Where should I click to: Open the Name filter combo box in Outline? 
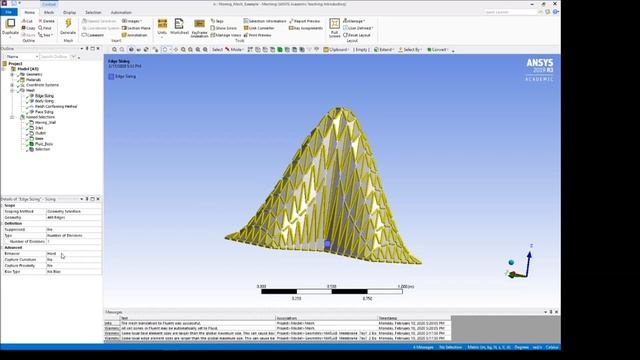[x=22, y=57]
